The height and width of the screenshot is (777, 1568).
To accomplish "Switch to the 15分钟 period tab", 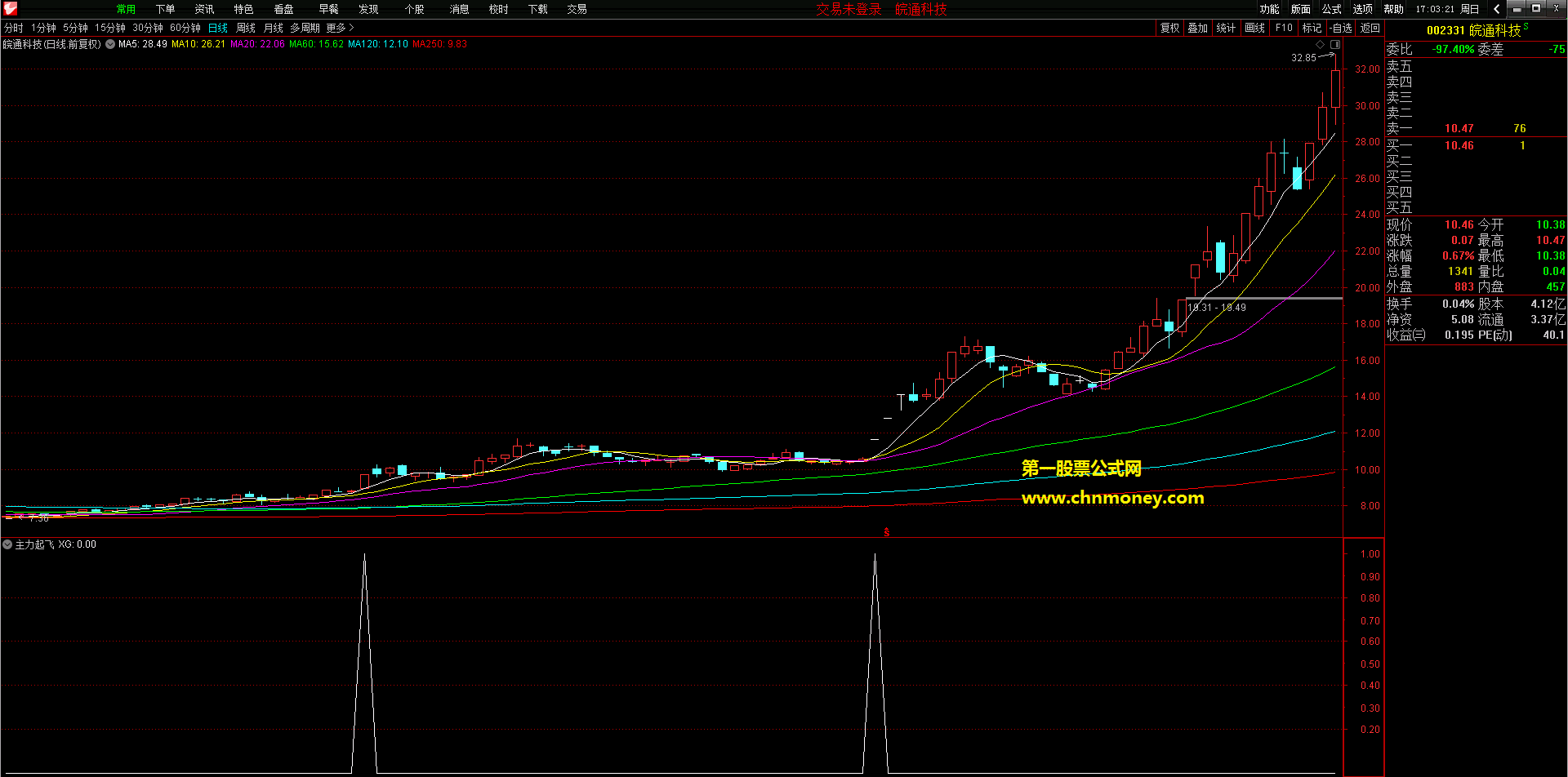I will (x=109, y=28).
